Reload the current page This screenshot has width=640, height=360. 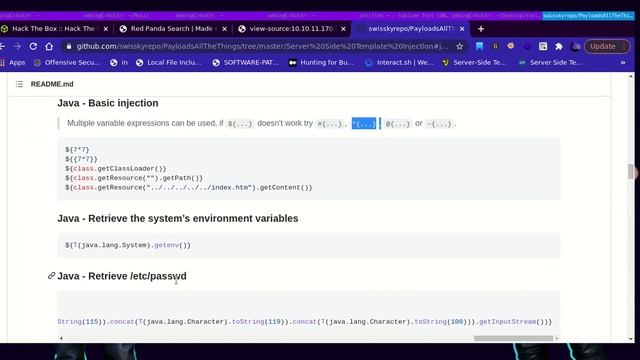tap(33, 47)
